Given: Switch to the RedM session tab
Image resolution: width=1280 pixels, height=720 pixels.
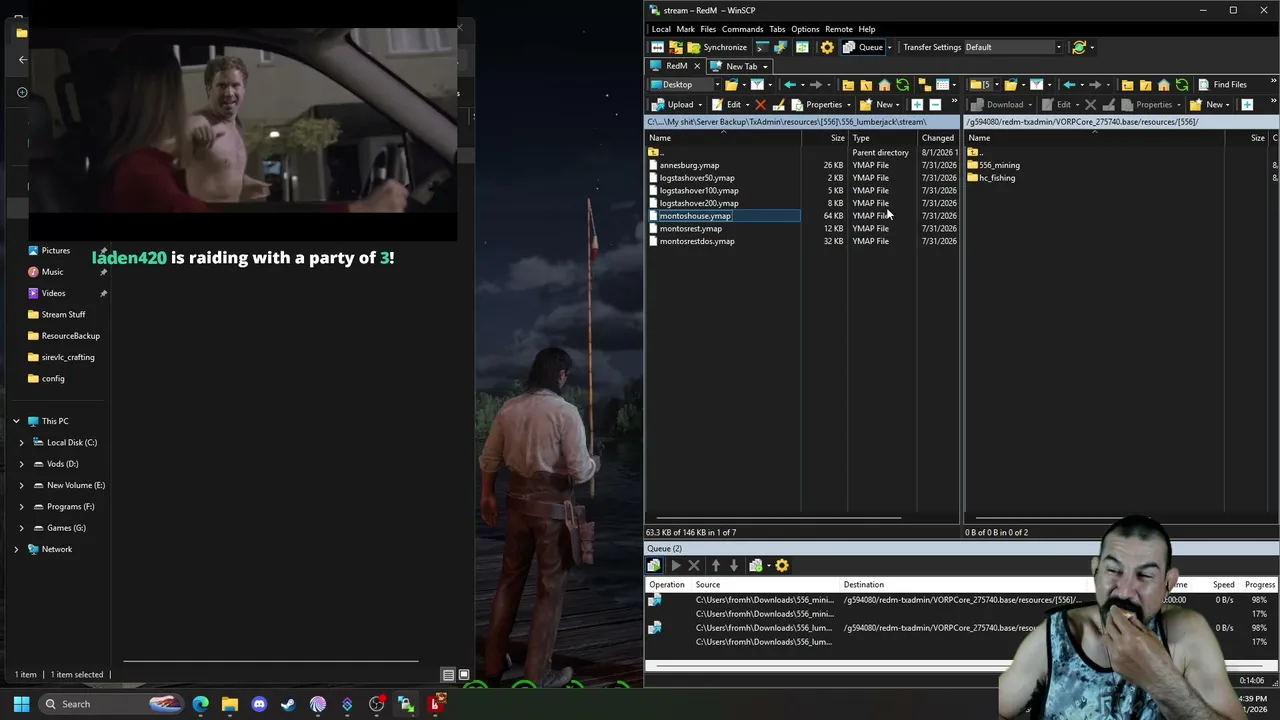Looking at the screenshot, I should 676,66.
